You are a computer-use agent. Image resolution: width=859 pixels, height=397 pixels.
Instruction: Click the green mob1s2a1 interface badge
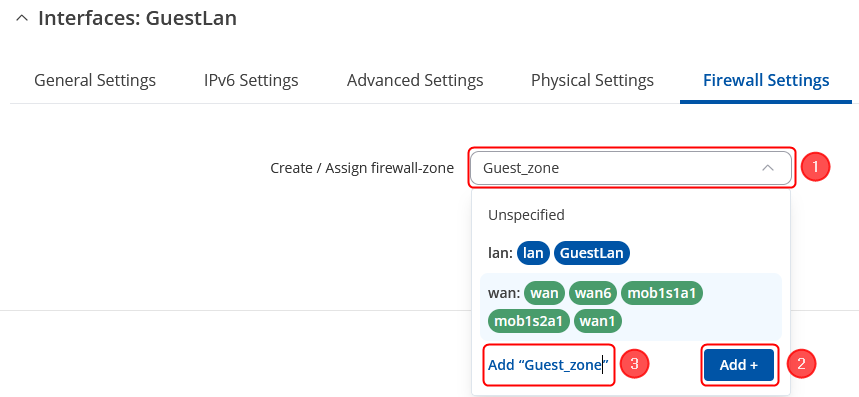click(x=529, y=321)
